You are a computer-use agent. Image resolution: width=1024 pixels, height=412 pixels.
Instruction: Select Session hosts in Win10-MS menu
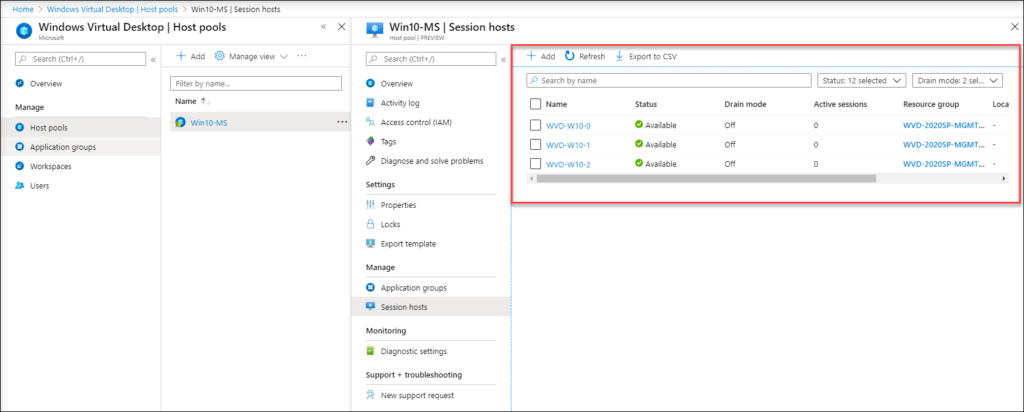coord(431,307)
